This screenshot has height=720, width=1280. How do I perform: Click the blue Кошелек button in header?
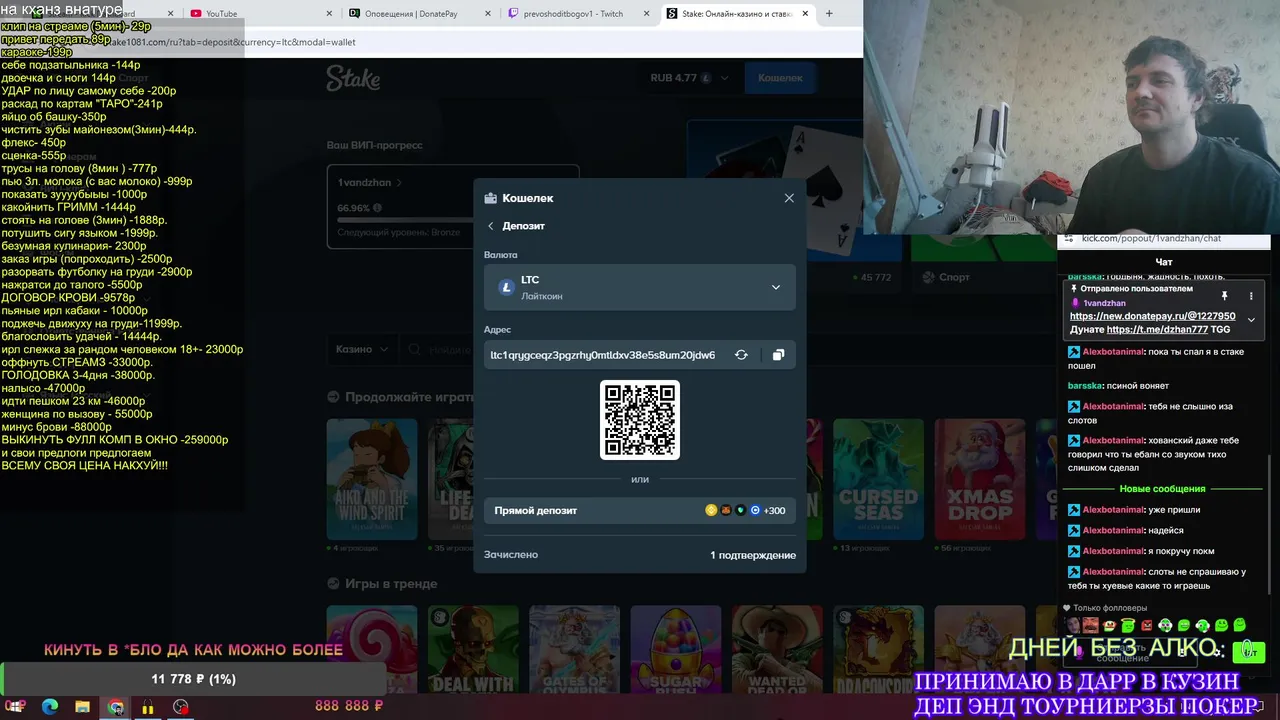780,78
